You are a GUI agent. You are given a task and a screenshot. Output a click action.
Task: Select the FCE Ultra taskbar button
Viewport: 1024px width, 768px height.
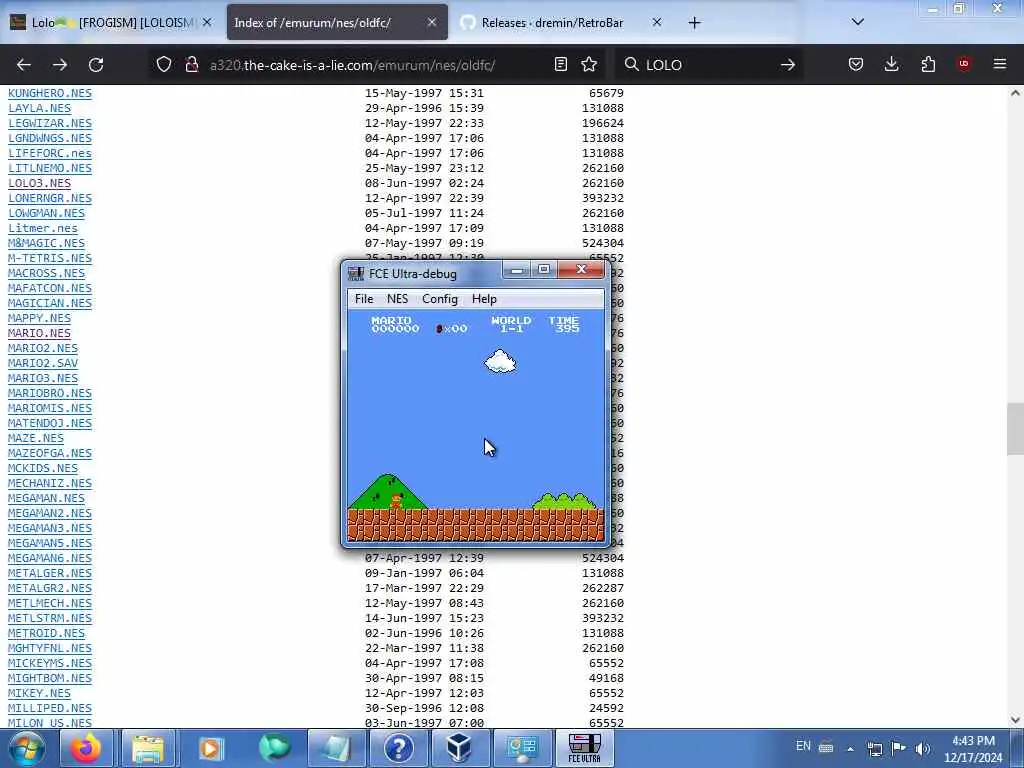coord(584,748)
